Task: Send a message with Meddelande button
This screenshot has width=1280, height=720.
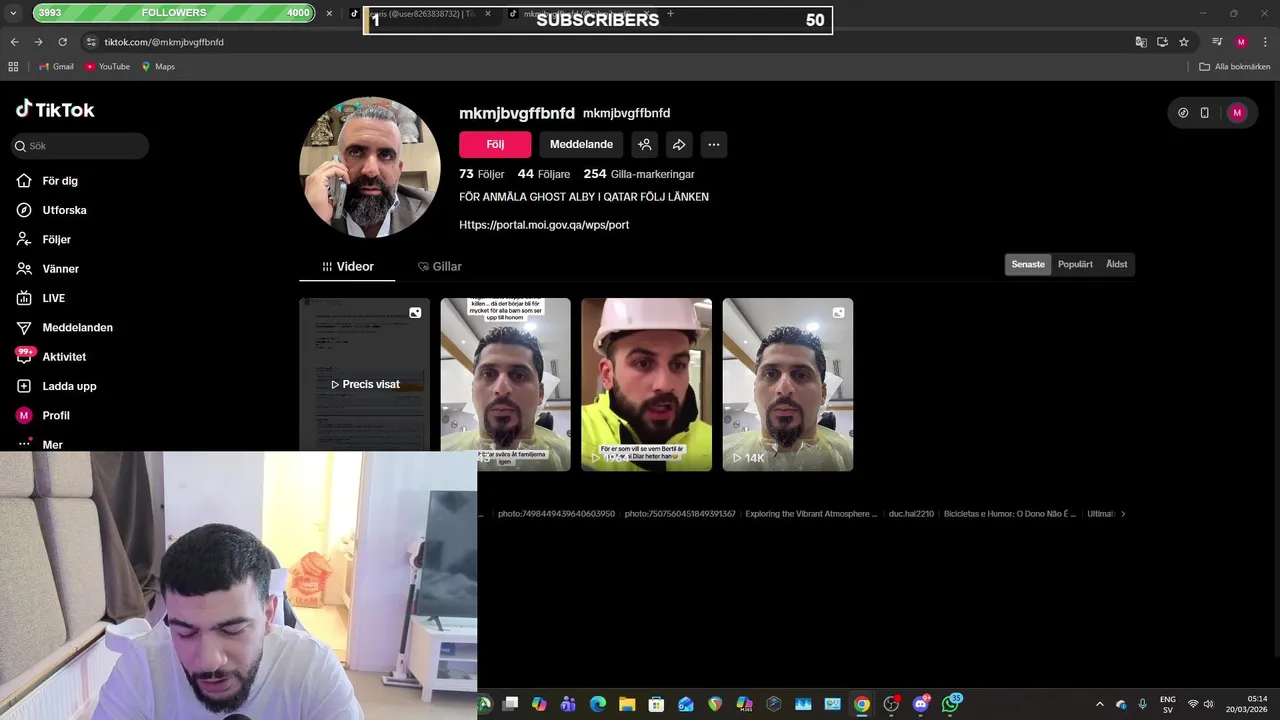Action: (x=581, y=144)
